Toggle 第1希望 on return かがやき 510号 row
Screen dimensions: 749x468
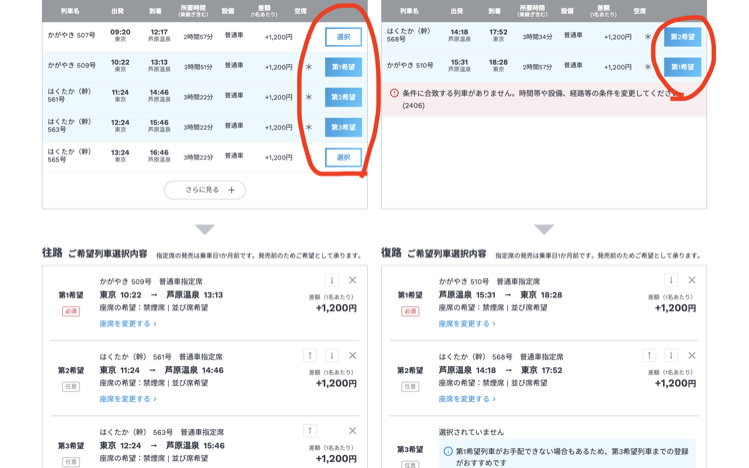tap(683, 67)
